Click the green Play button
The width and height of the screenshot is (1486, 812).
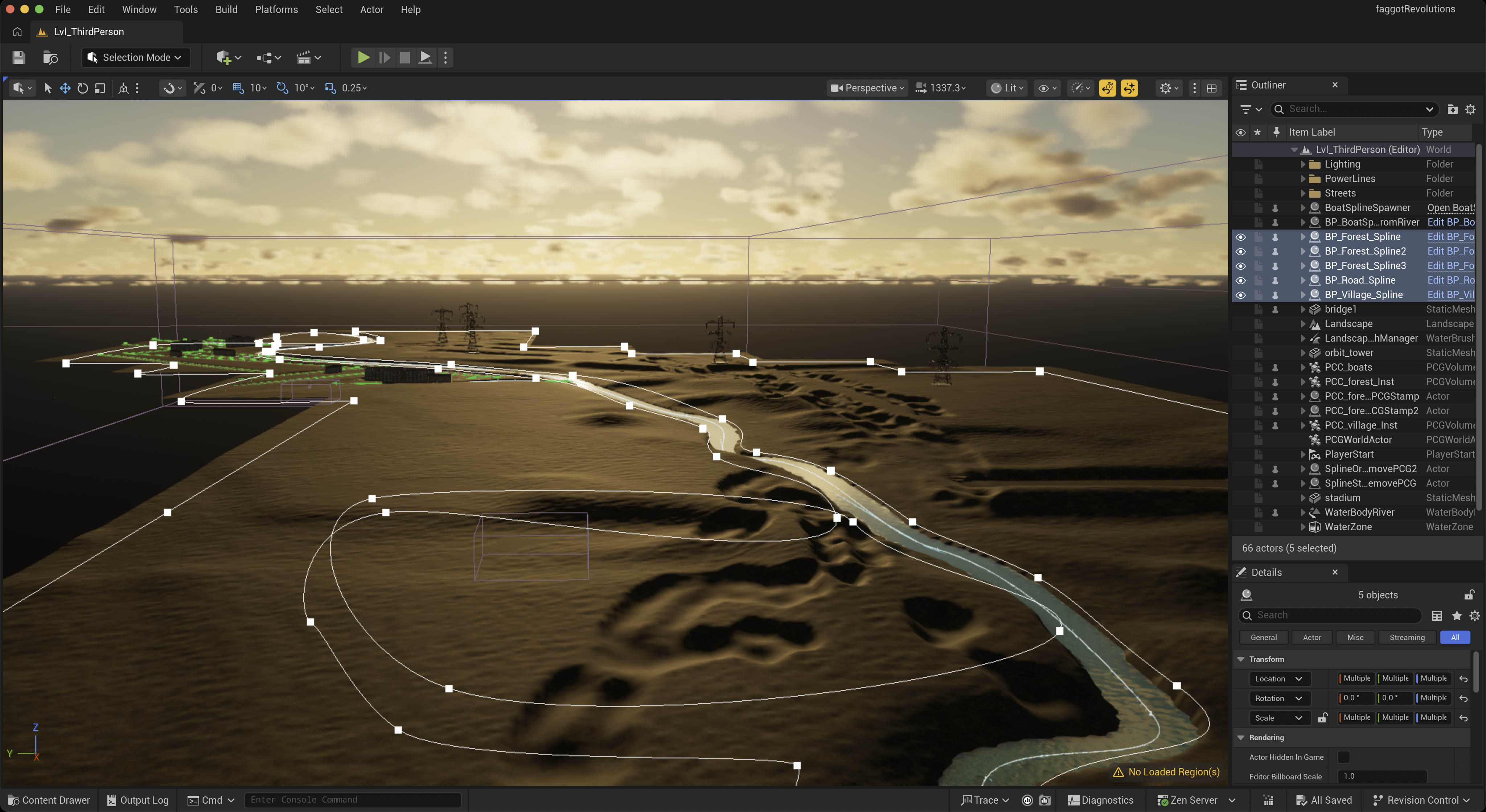[x=363, y=58]
